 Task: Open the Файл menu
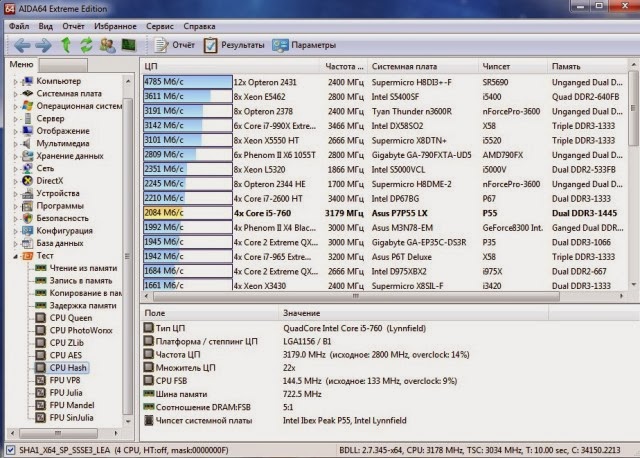click(19, 26)
